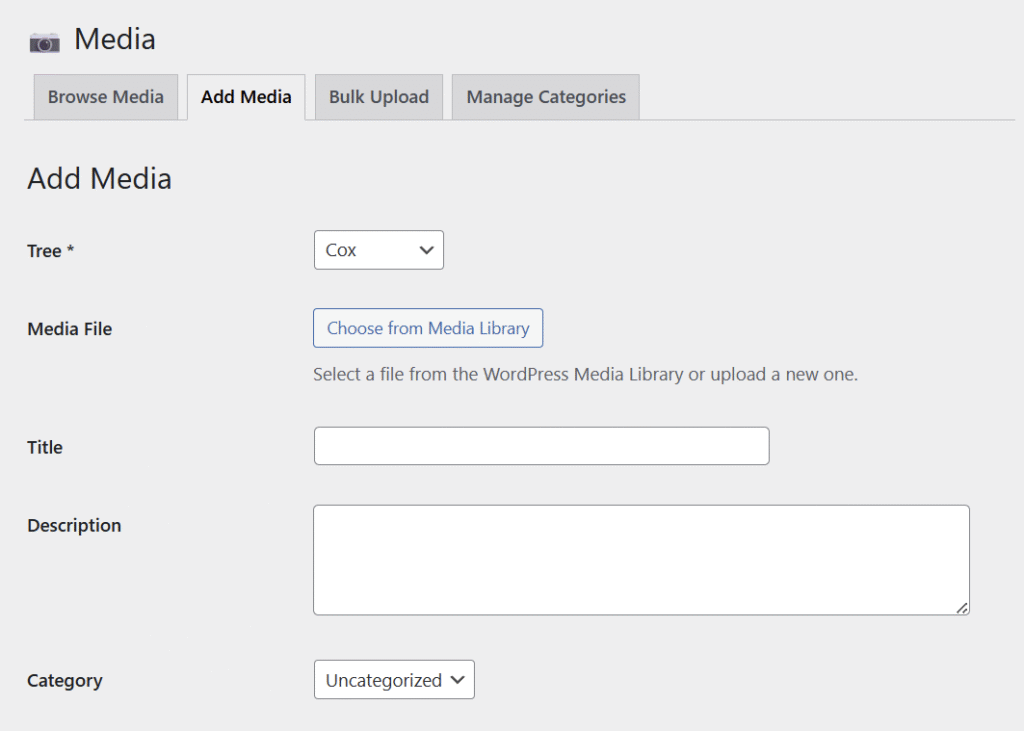Click the Media File label
The height and width of the screenshot is (731, 1024).
click(69, 329)
